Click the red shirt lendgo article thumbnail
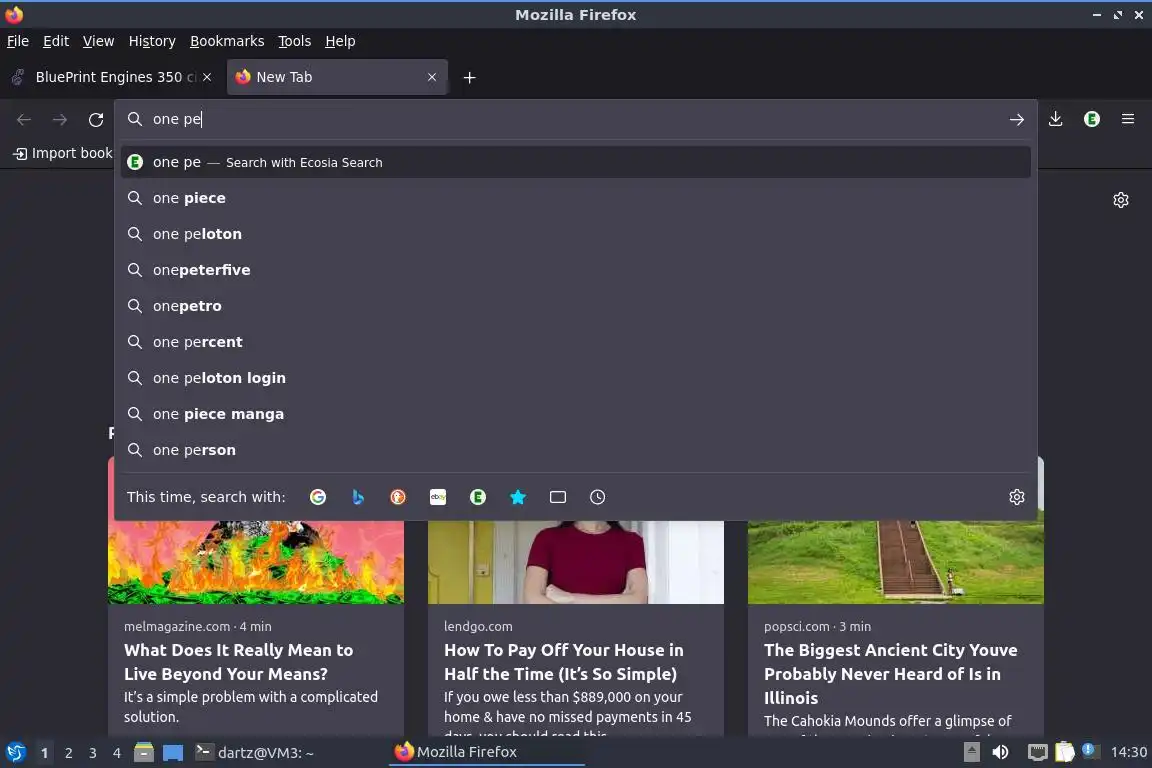The image size is (1152, 768). 575,562
